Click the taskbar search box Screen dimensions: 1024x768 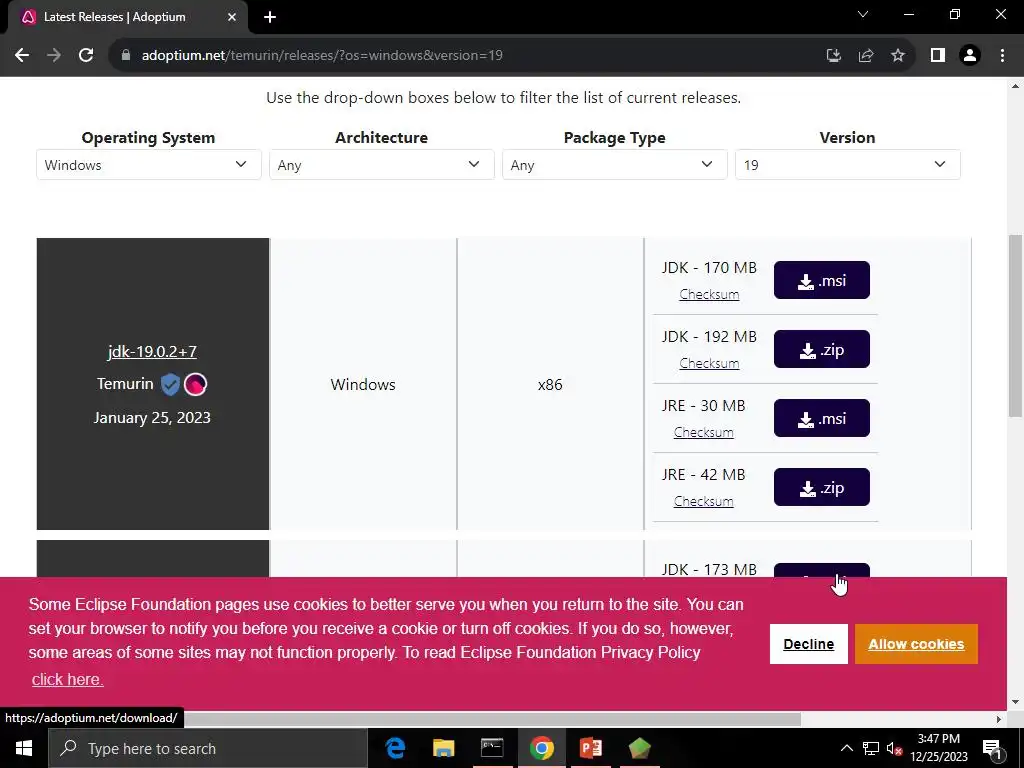click(x=208, y=748)
